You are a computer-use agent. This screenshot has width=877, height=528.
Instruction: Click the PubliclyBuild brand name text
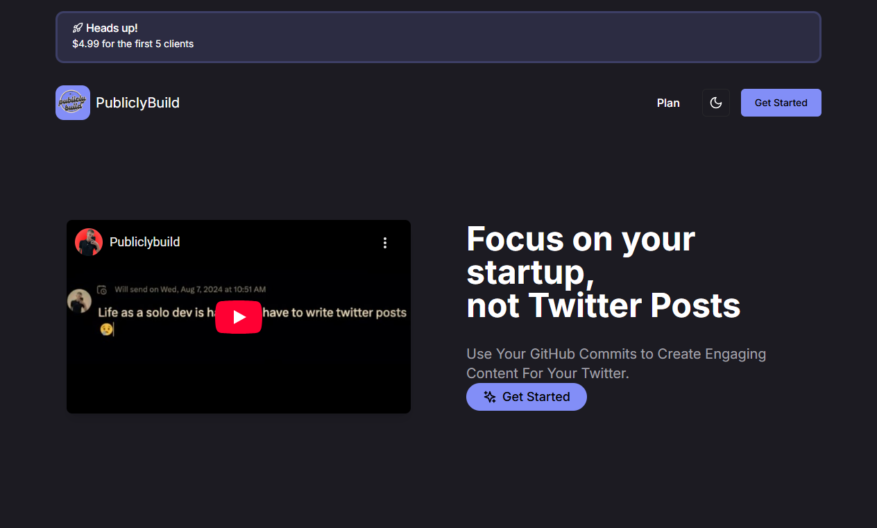[138, 103]
